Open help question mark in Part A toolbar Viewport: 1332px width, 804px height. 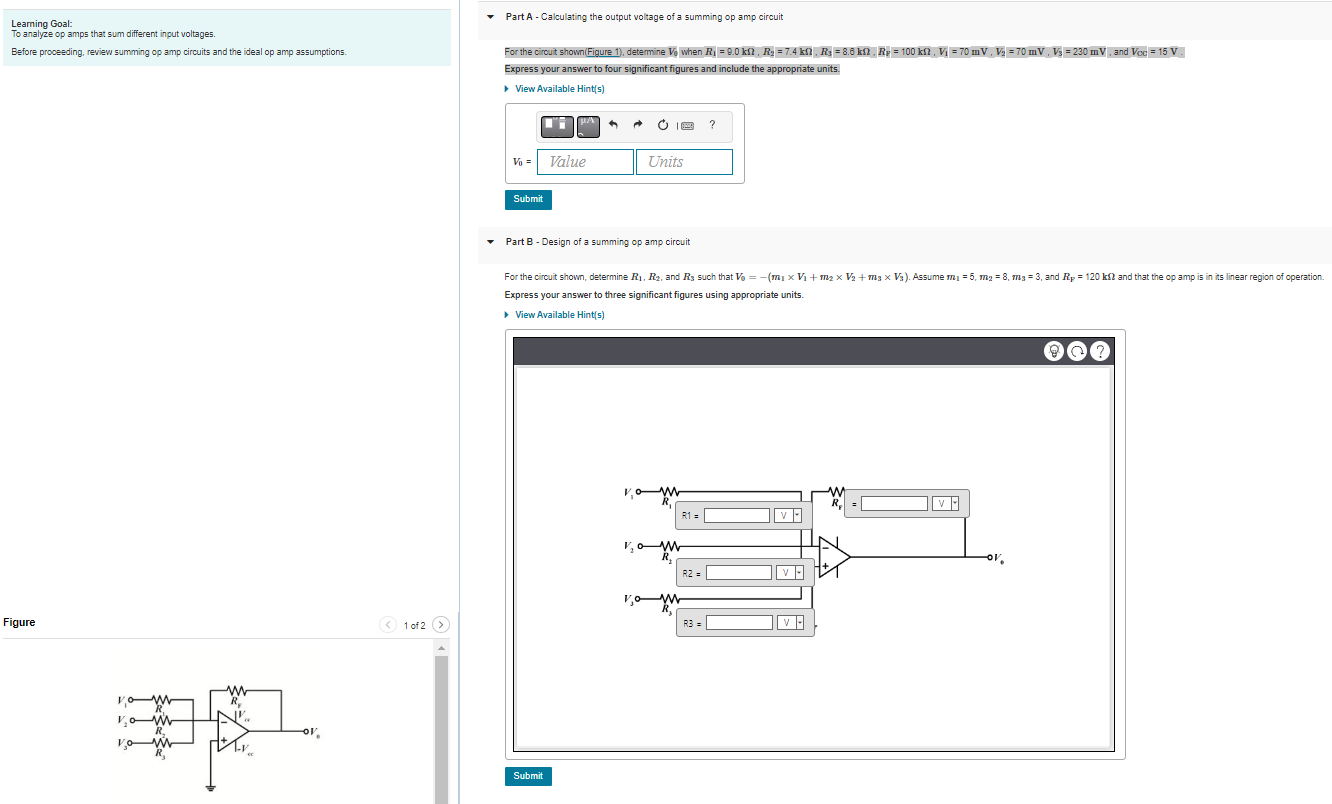712,125
